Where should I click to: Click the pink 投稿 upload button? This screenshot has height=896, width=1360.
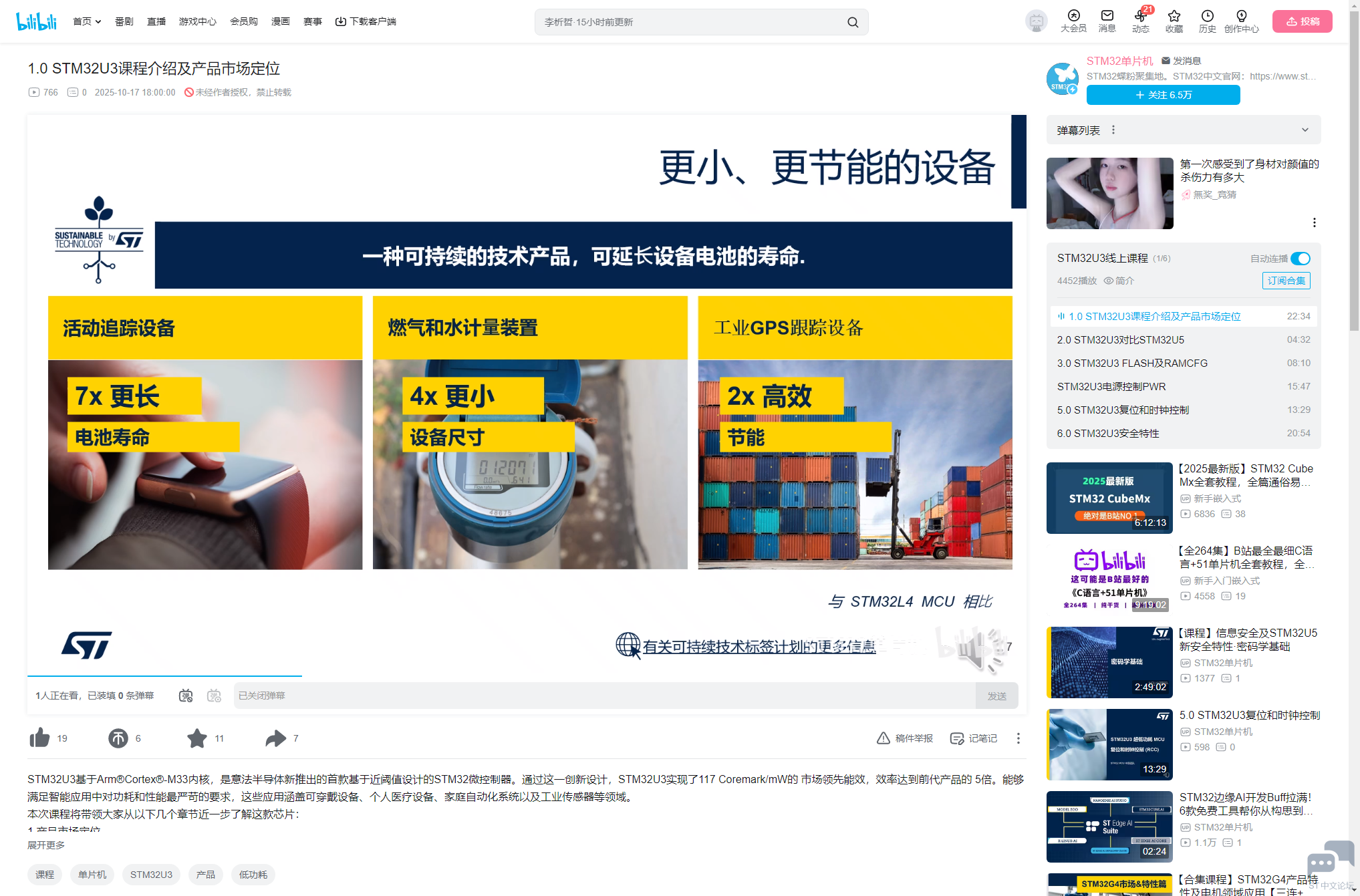1302,21
